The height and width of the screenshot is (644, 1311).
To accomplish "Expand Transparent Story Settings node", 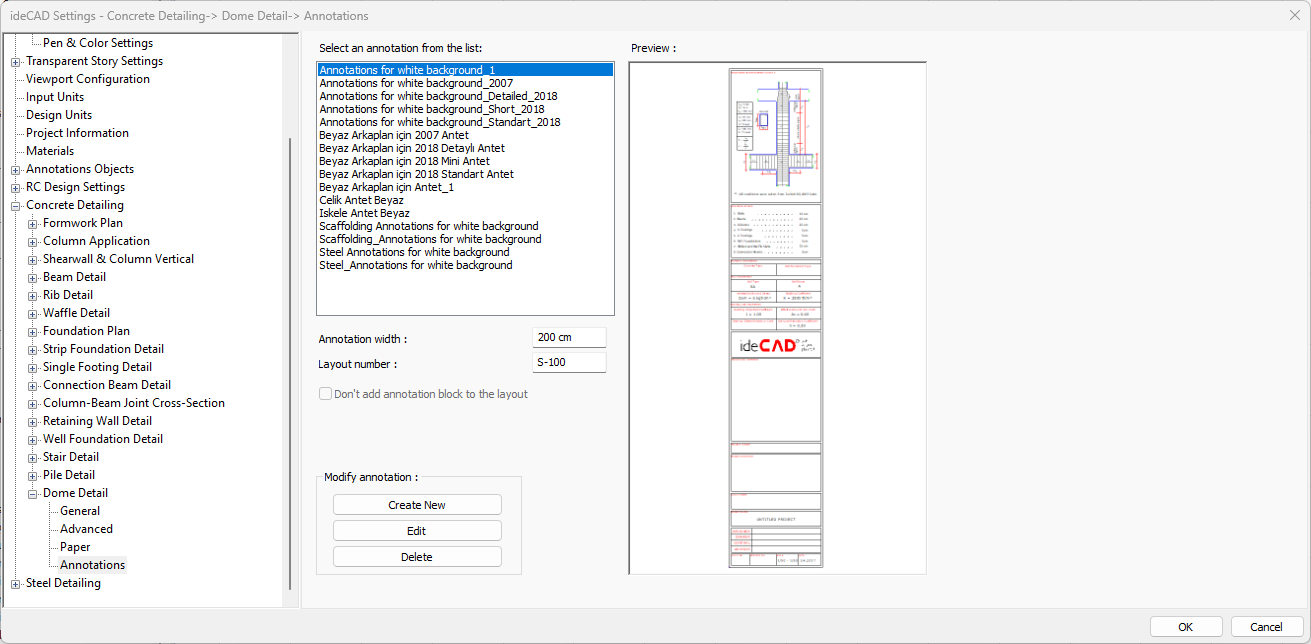I will coord(16,61).
